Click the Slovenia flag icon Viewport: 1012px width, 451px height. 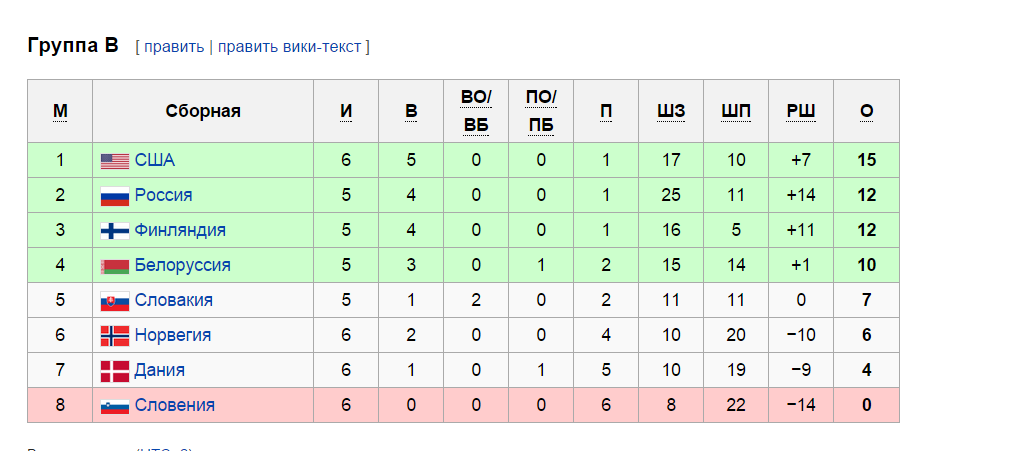(115, 406)
